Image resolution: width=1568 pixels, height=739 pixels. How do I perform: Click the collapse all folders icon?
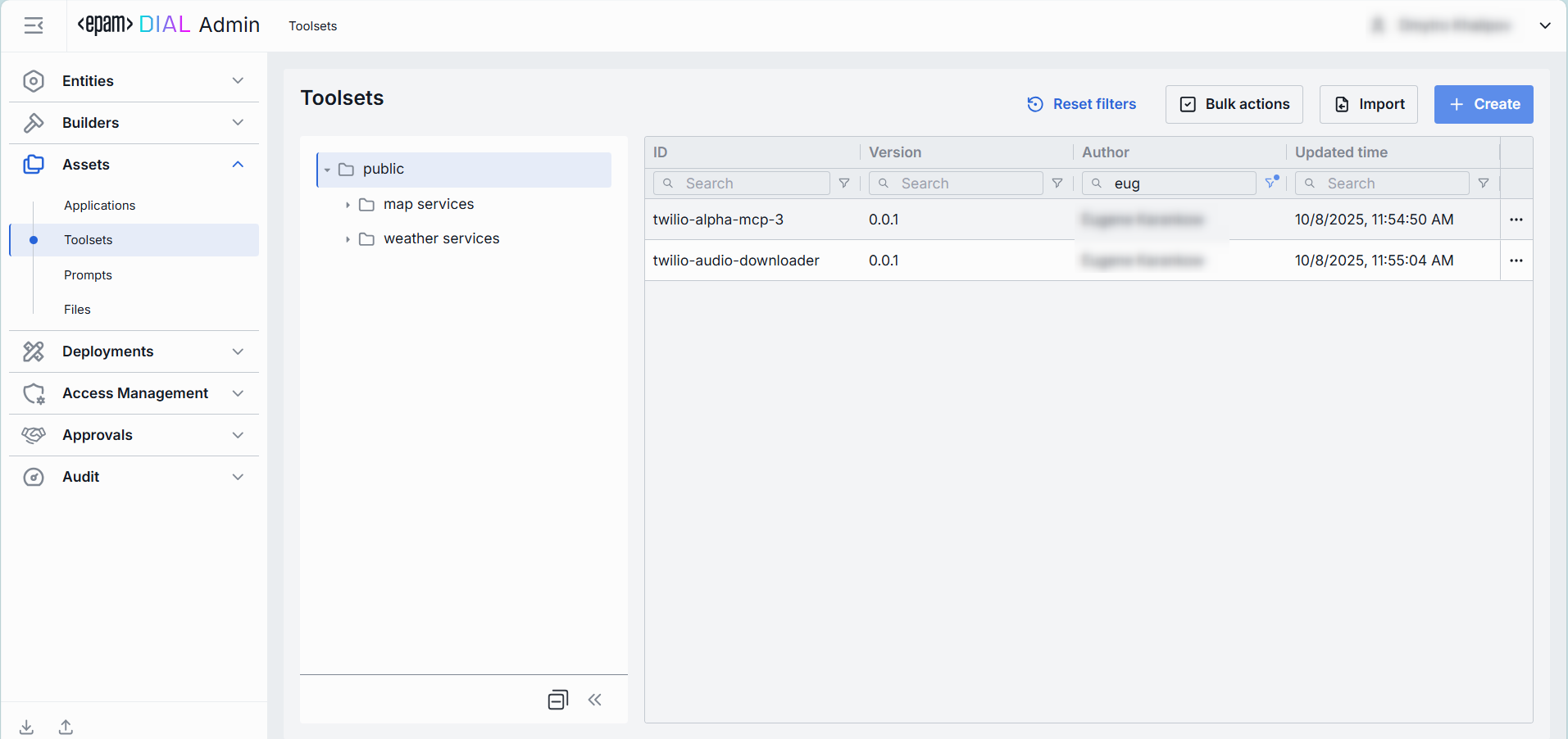point(557,700)
